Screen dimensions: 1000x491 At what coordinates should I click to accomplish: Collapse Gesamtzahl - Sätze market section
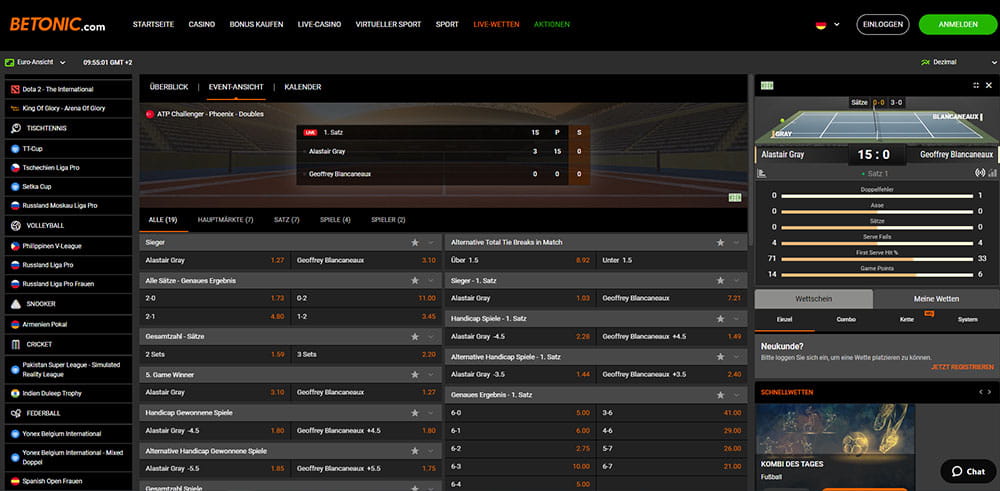[x=431, y=336]
